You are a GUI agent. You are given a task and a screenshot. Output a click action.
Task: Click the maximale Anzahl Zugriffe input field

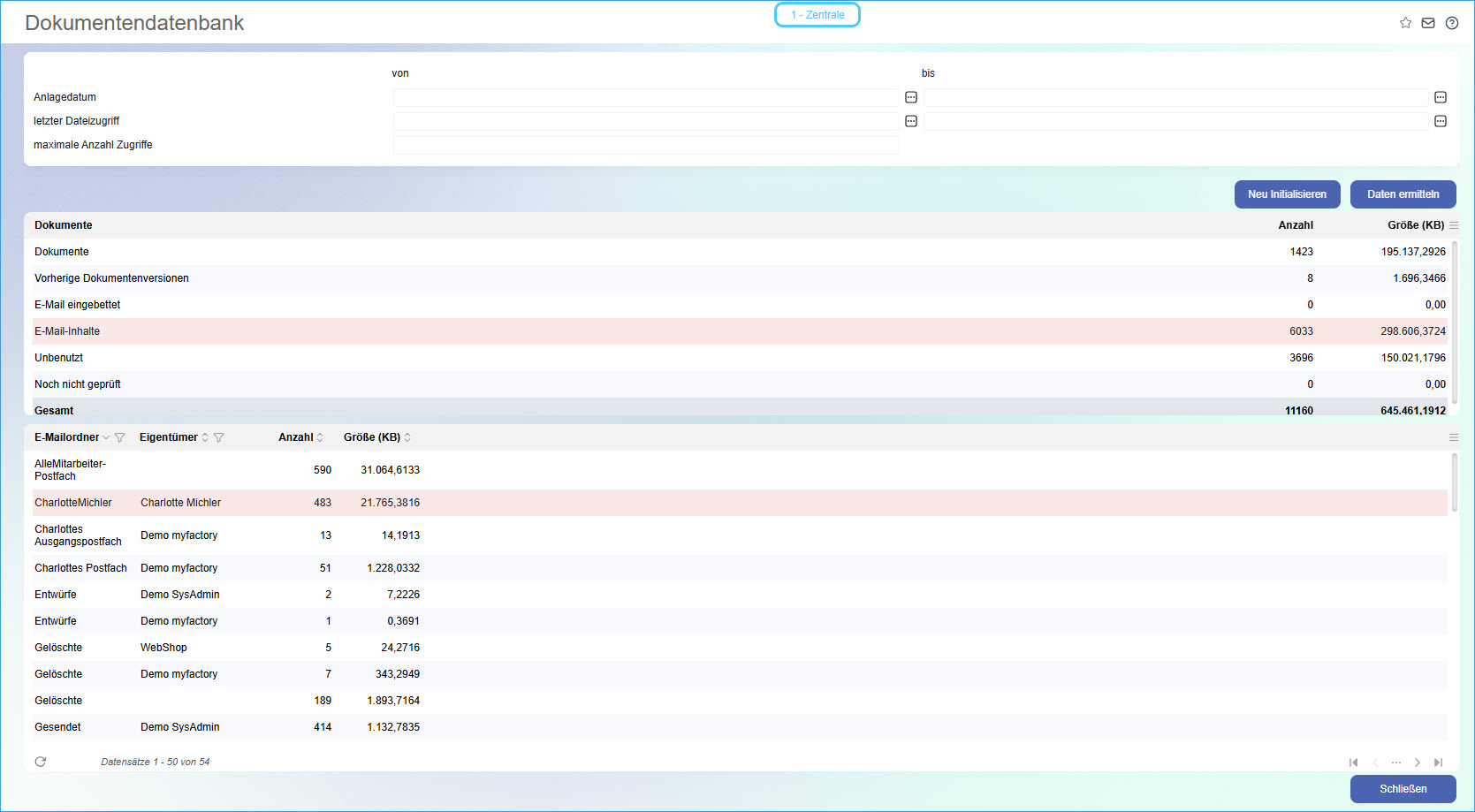click(x=646, y=145)
